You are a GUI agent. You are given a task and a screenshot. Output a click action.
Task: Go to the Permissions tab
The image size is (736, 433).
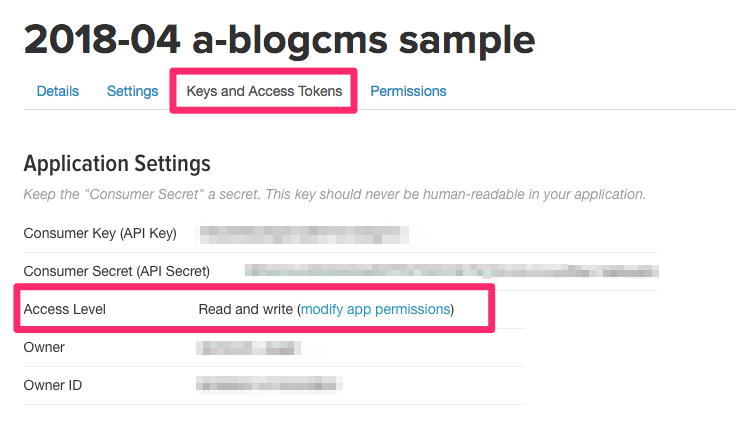pyautogui.click(x=408, y=91)
